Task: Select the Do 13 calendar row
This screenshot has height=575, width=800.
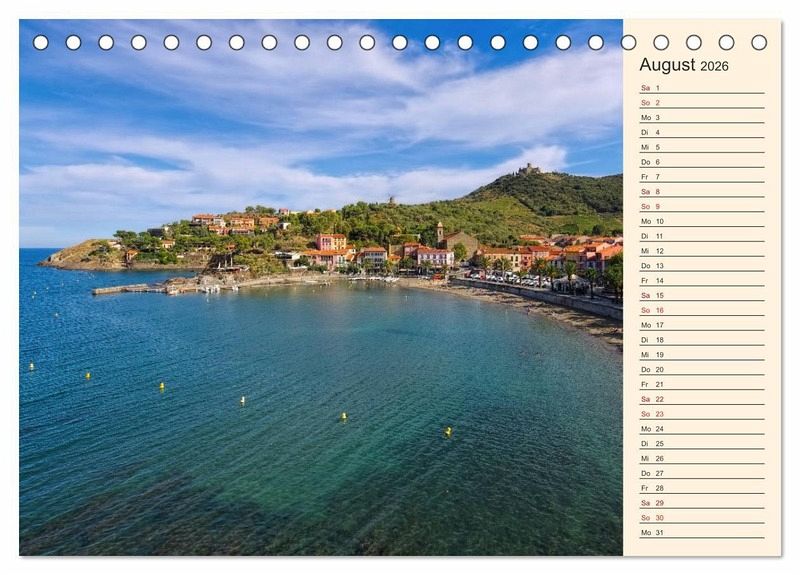Action: (702, 265)
